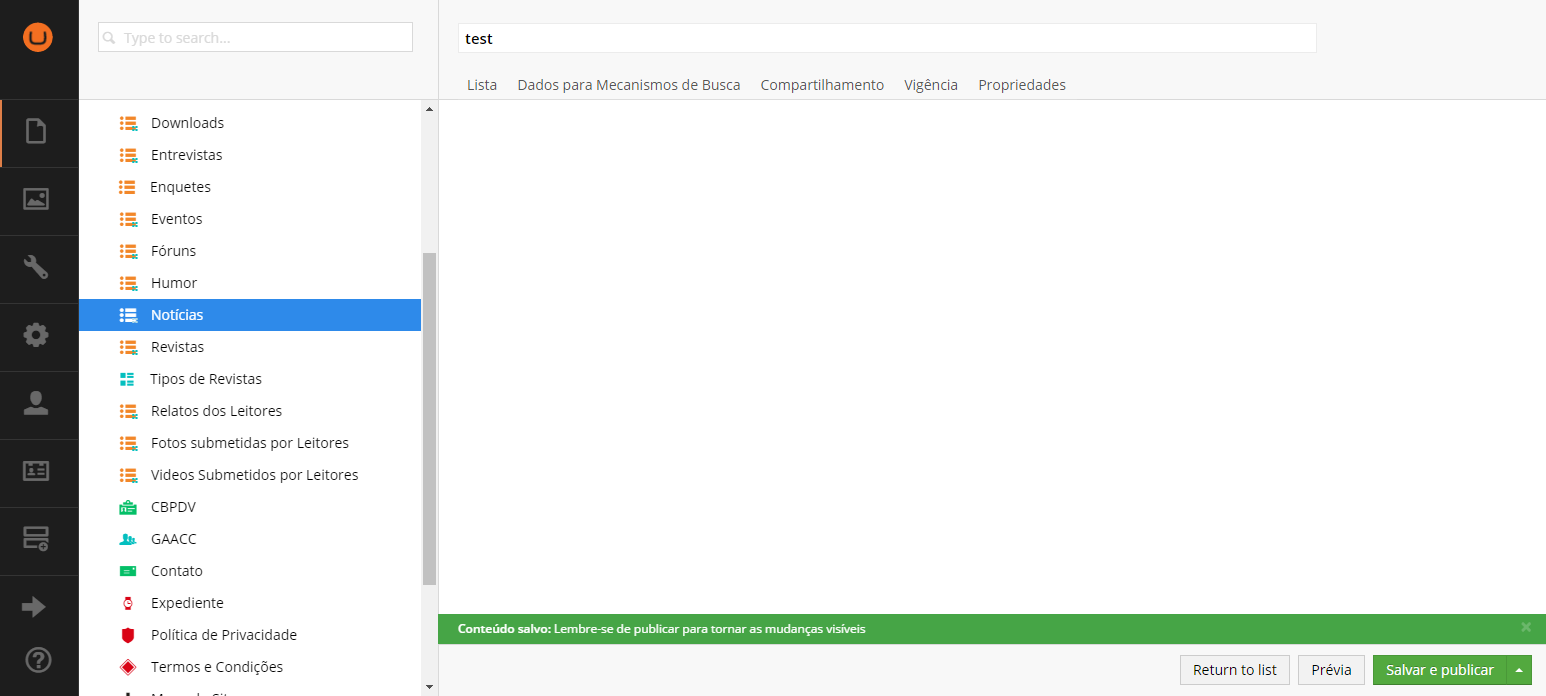Select Tipos de Revistas text
The width and height of the screenshot is (1546, 696).
click(x=206, y=379)
